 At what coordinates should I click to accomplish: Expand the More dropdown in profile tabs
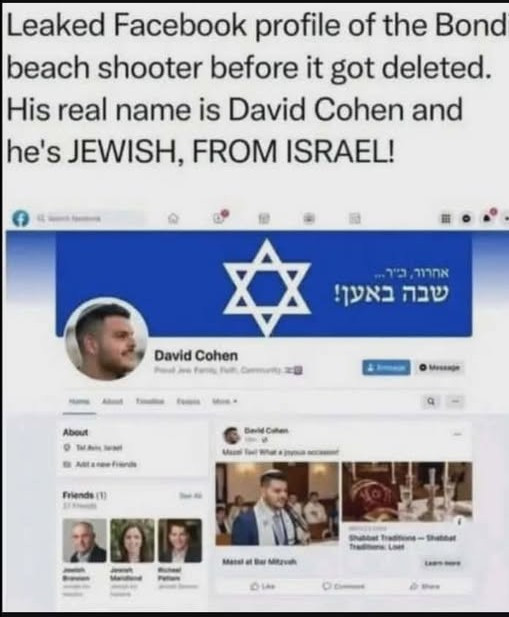click(225, 402)
